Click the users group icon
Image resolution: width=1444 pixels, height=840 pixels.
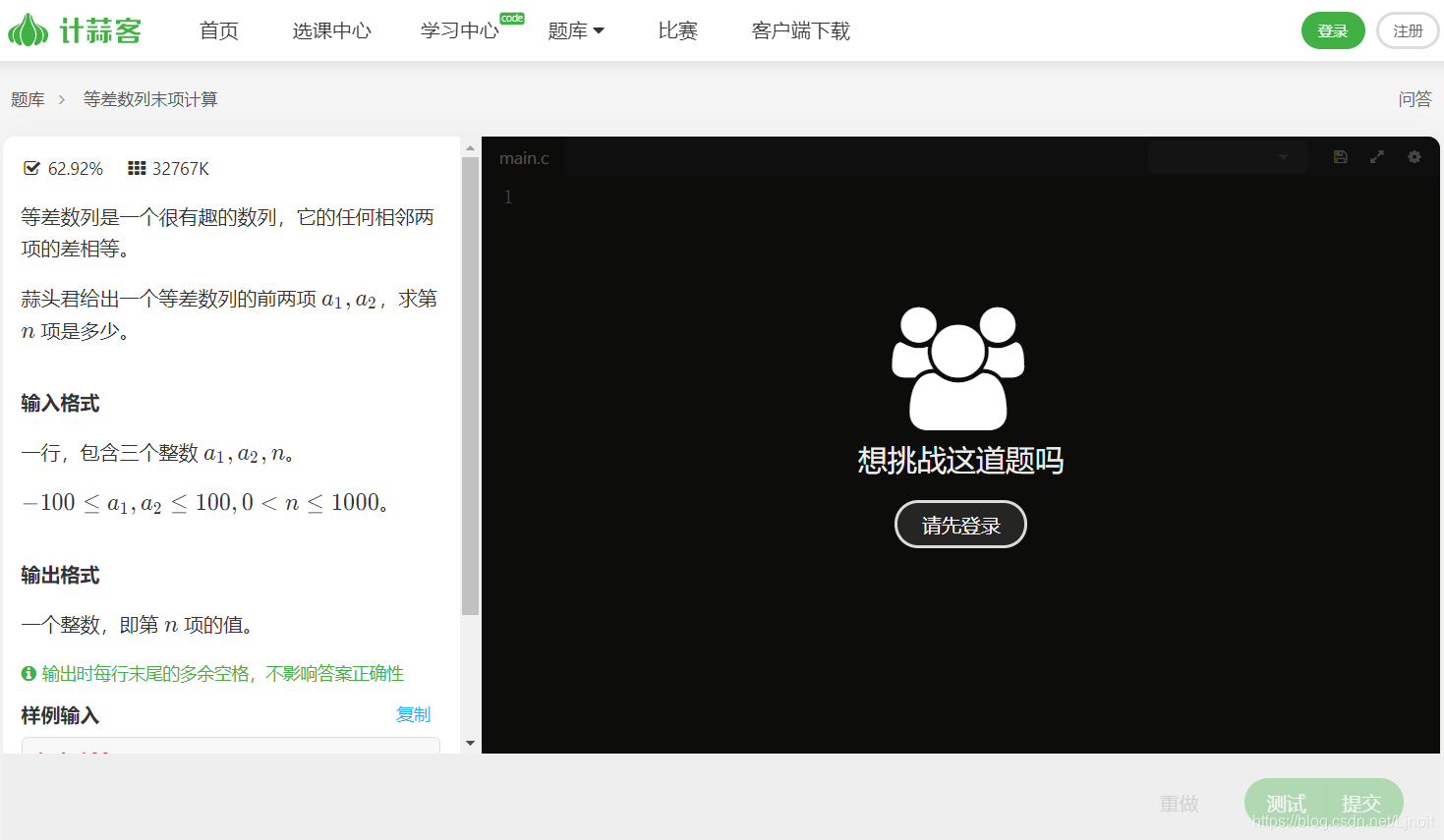tap(958, 368)
